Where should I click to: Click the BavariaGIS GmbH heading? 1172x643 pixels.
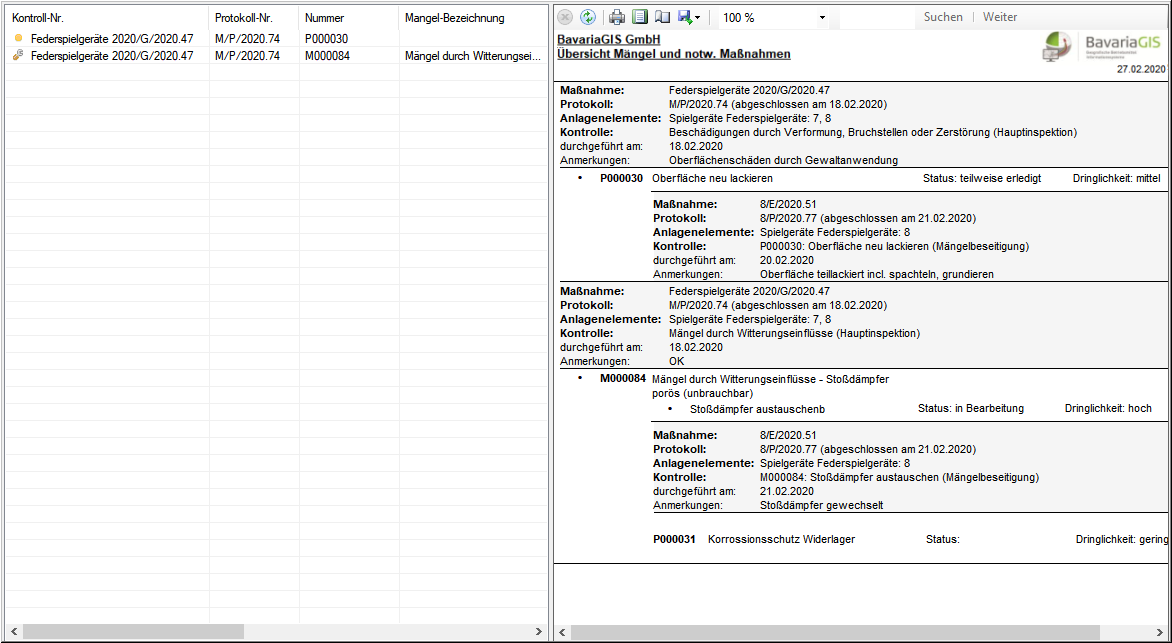[x=608, y=40]
